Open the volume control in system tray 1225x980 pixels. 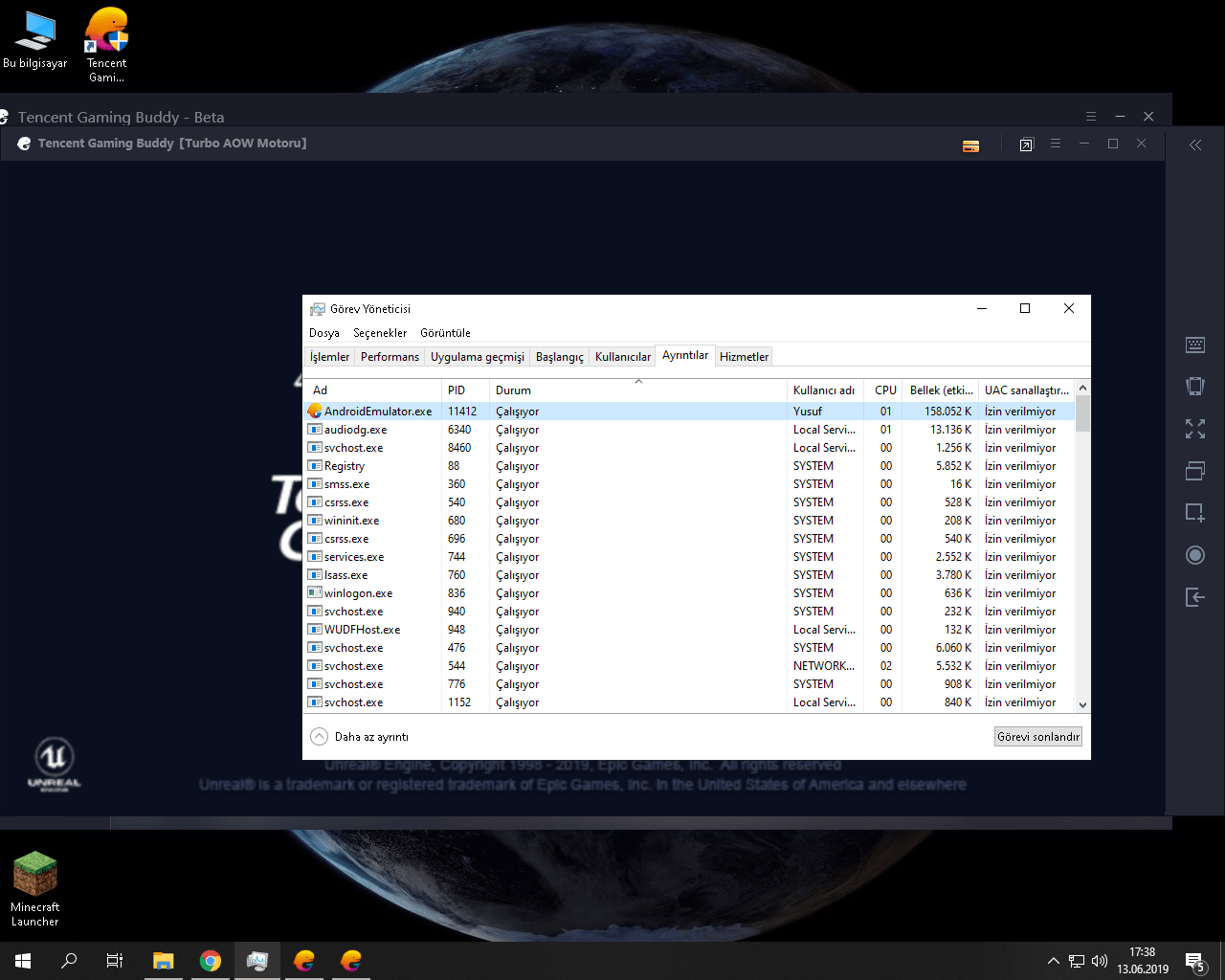1100,961
